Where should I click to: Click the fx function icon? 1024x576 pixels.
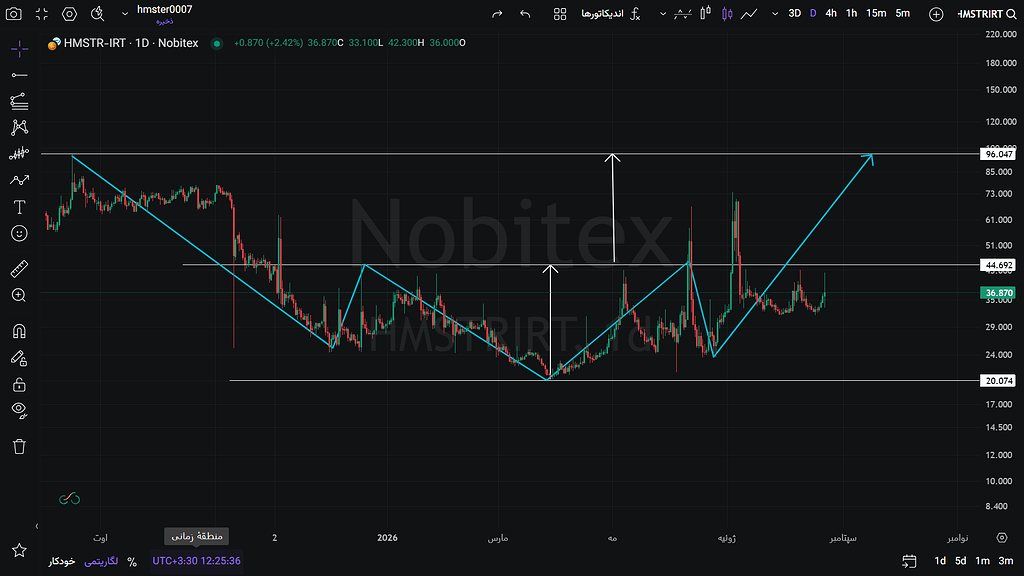(635, 14)
